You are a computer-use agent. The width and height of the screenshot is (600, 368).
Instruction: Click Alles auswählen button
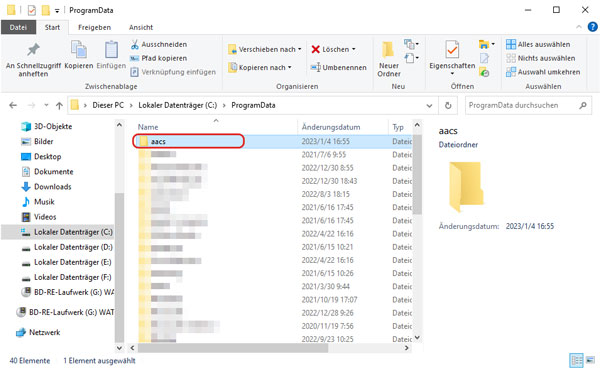538,44
